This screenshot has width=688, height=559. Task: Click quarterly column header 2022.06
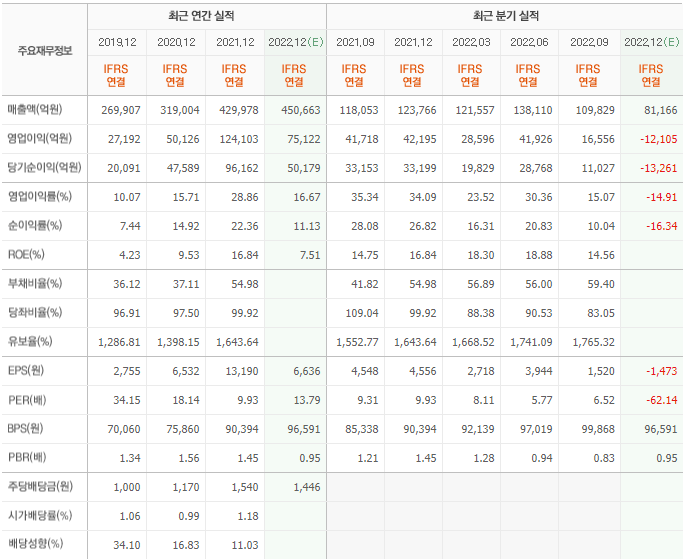pos(529,42)
